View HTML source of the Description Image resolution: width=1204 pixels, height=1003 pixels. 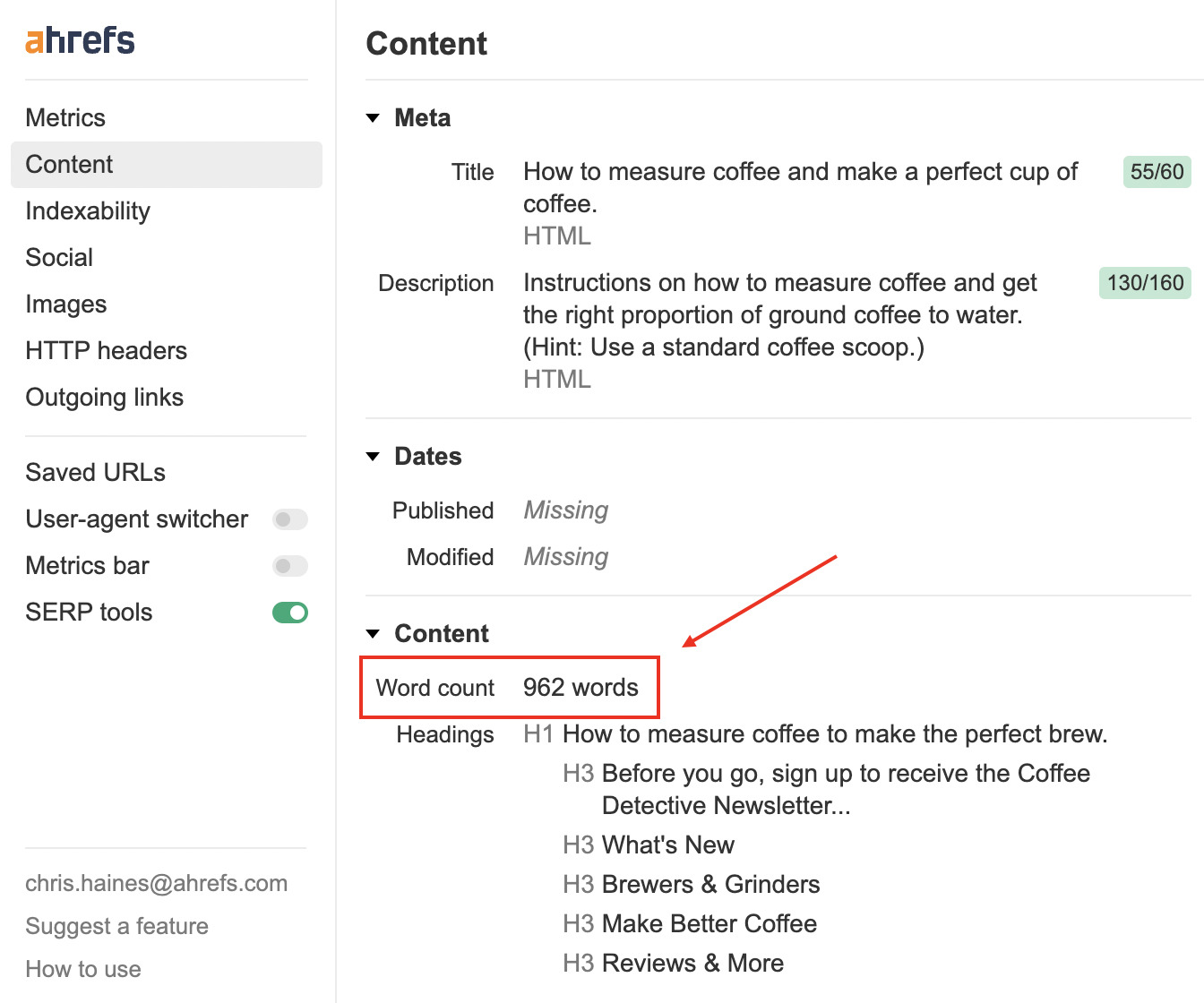pyautogui.click(x=556, y=379)
